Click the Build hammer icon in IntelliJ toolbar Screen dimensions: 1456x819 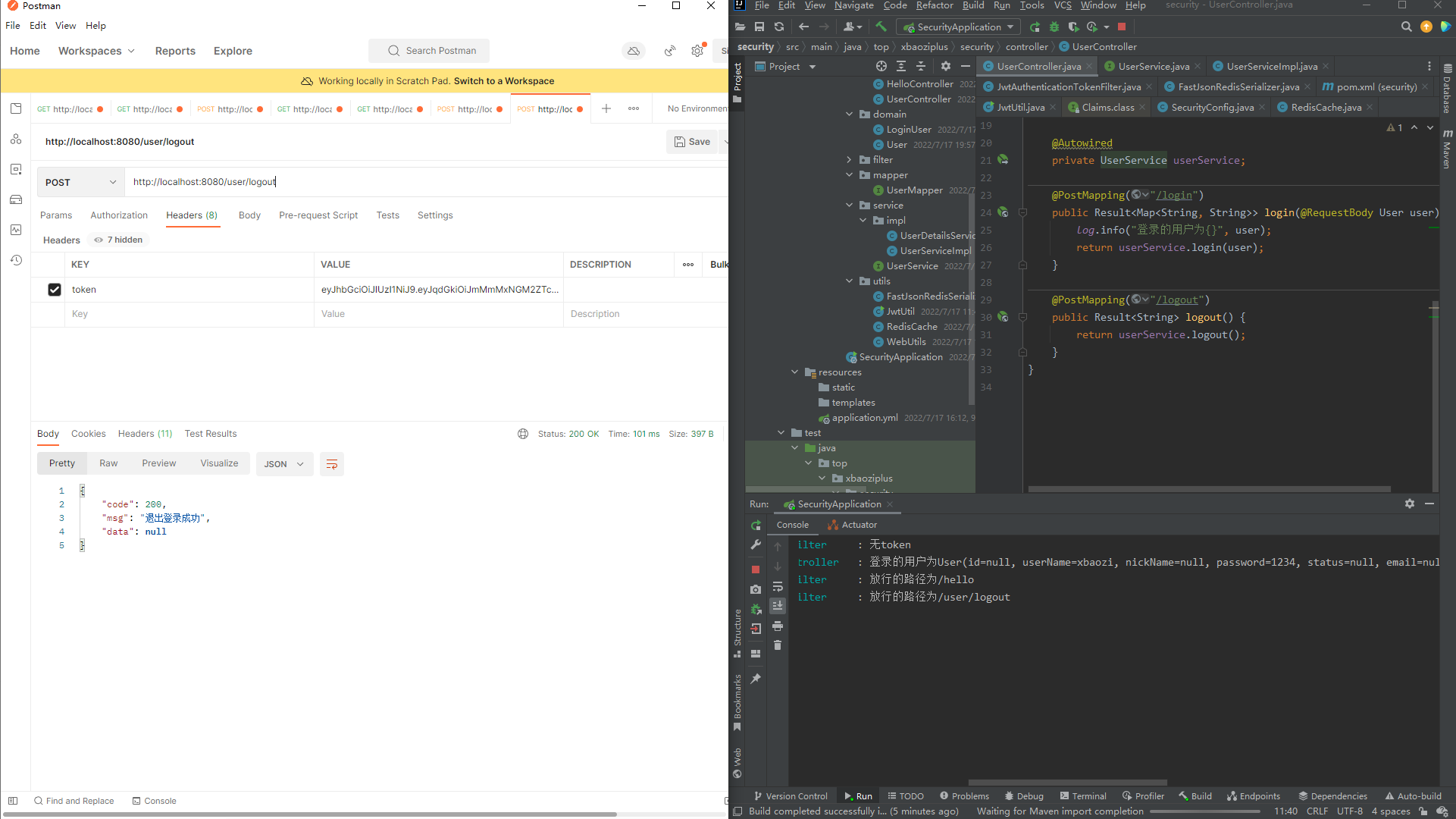[881, 27]
